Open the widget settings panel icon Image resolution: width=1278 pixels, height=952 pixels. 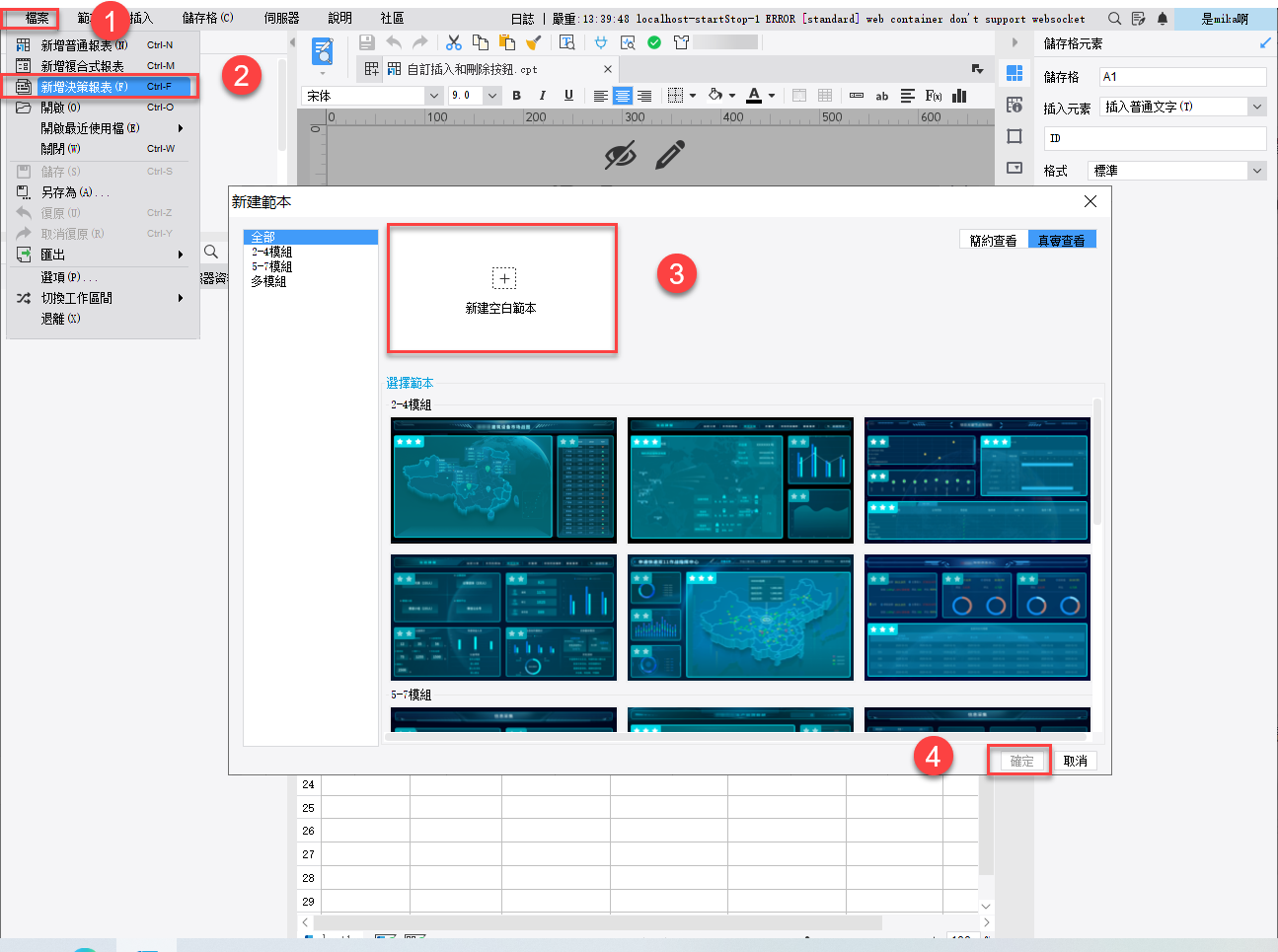[1015, 168]
